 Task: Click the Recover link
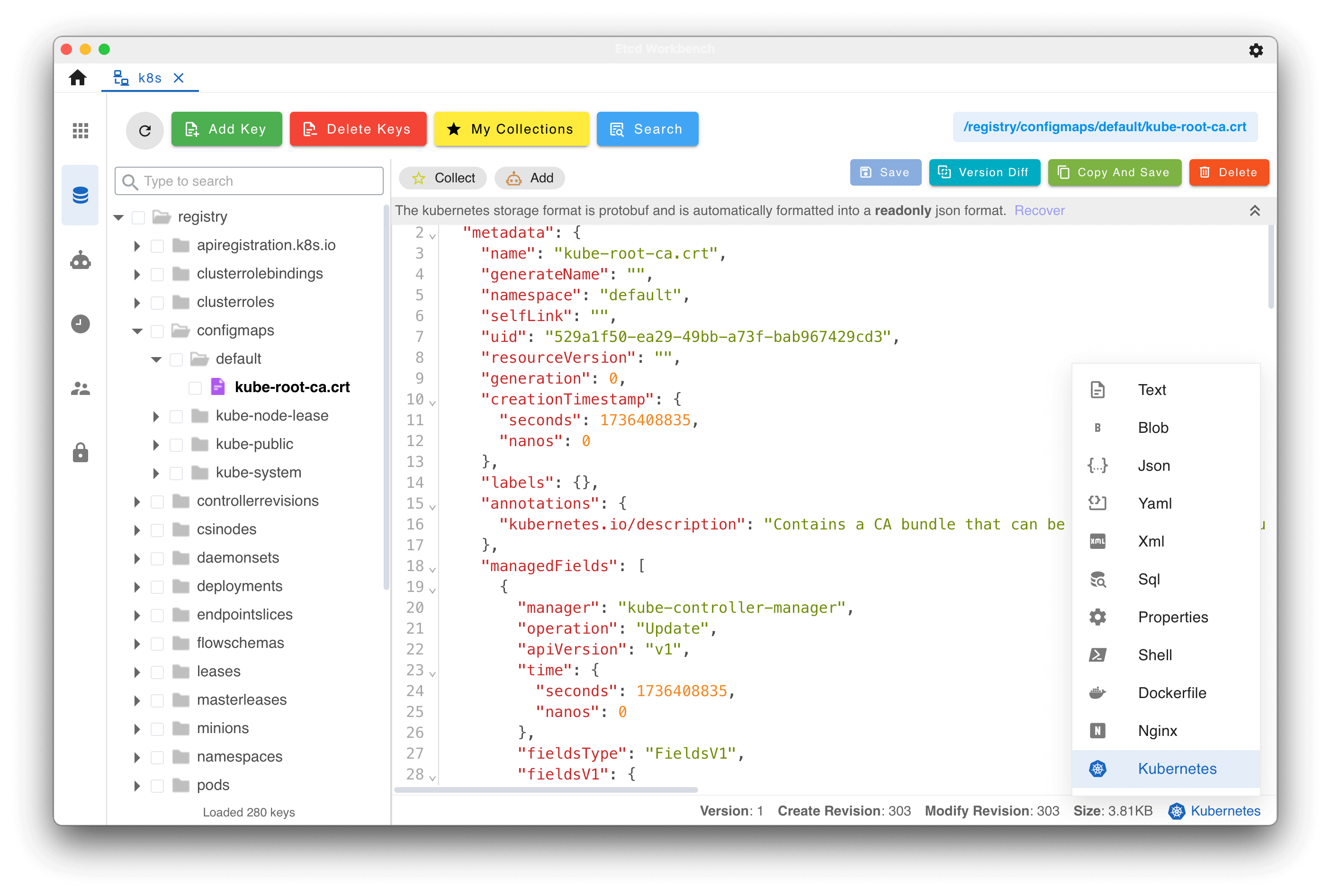[1039, 211]
